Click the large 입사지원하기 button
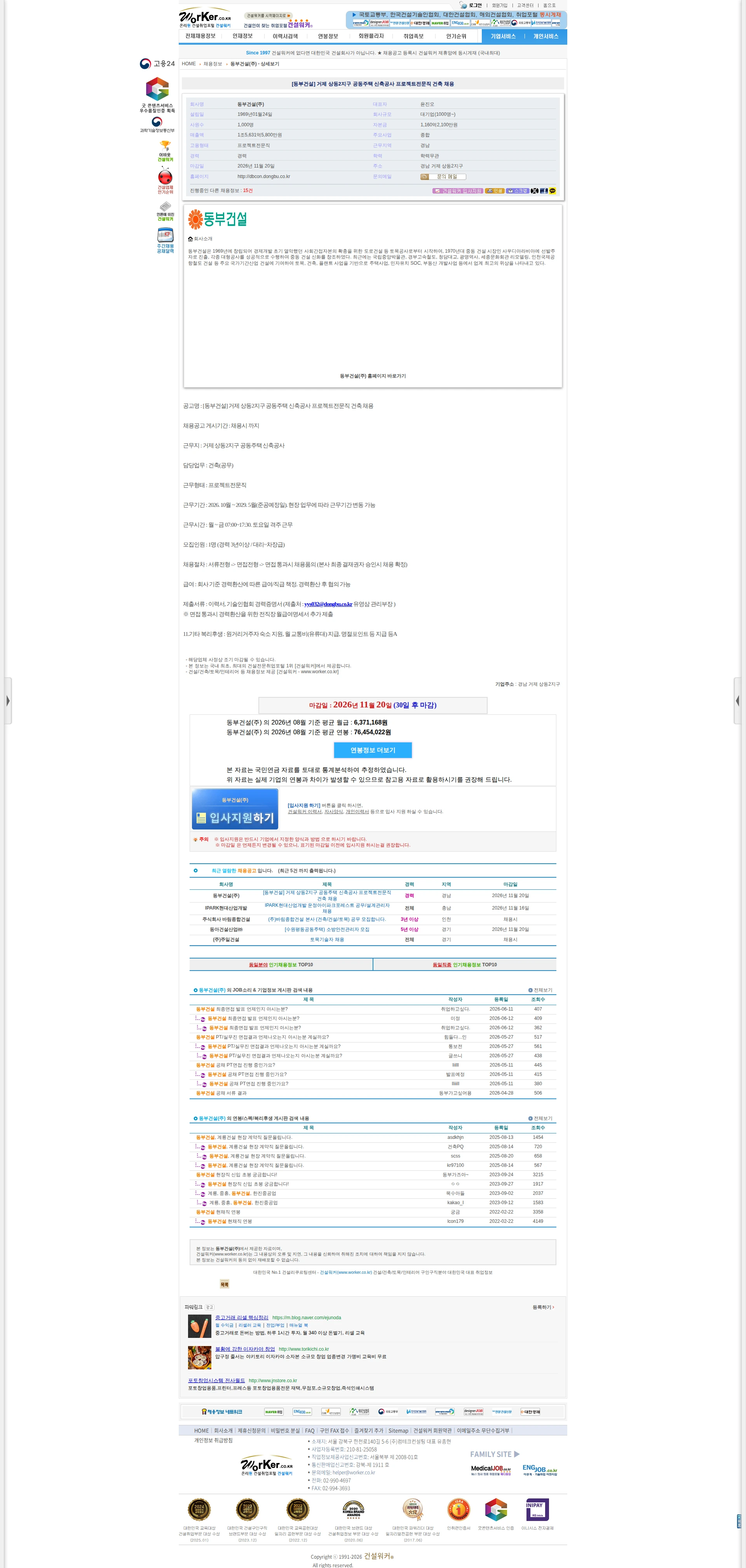 tap(235, 809)
